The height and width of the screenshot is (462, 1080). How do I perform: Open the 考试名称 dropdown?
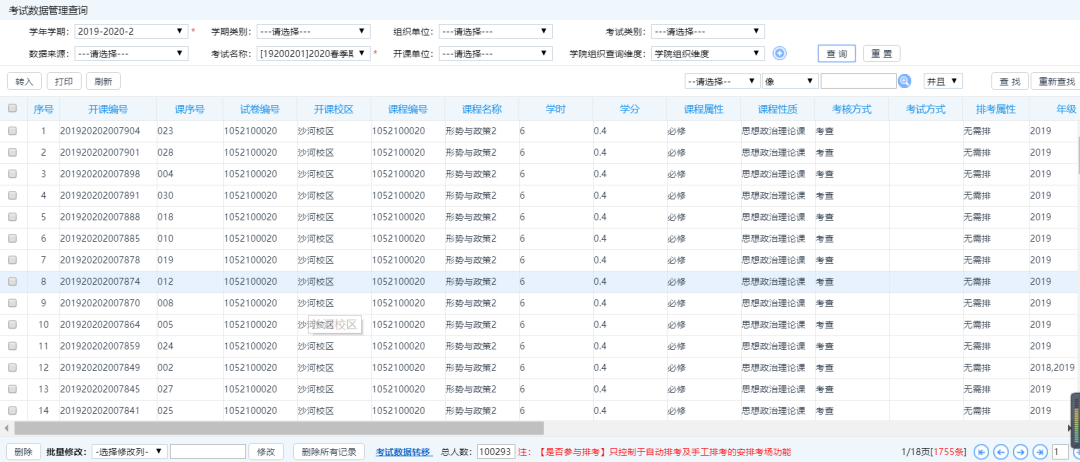coord(313,54)
